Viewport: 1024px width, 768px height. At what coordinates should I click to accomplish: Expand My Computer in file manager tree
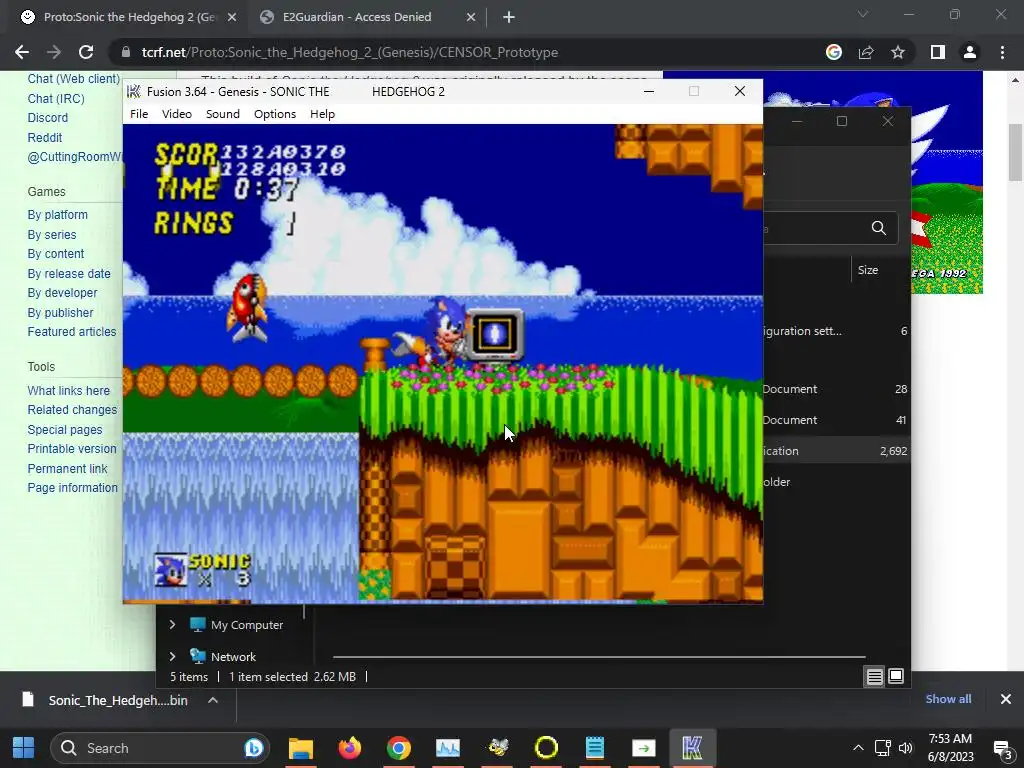(x=172, y=624)
